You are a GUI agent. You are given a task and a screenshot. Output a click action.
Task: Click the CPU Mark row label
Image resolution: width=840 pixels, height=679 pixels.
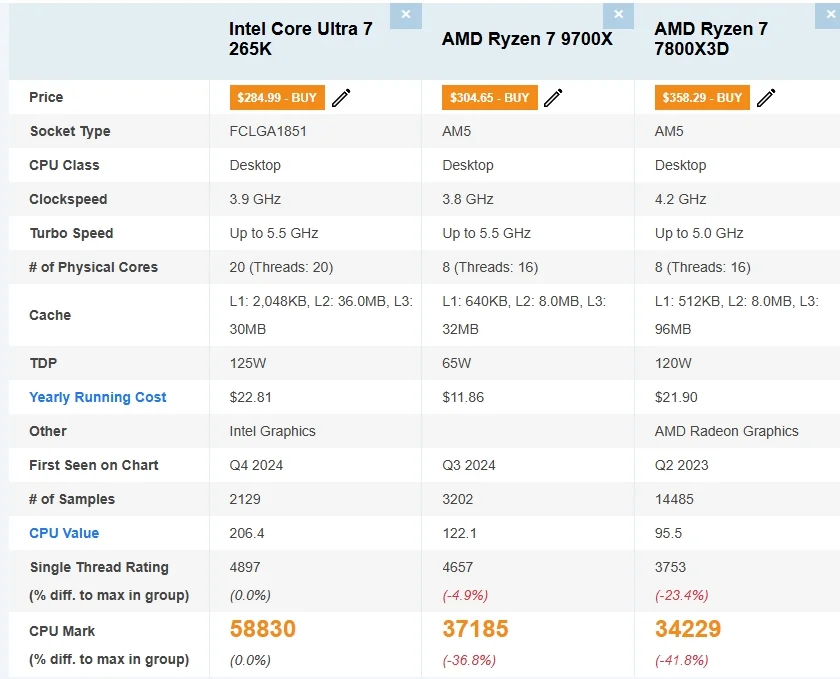(x=63, y=631)
